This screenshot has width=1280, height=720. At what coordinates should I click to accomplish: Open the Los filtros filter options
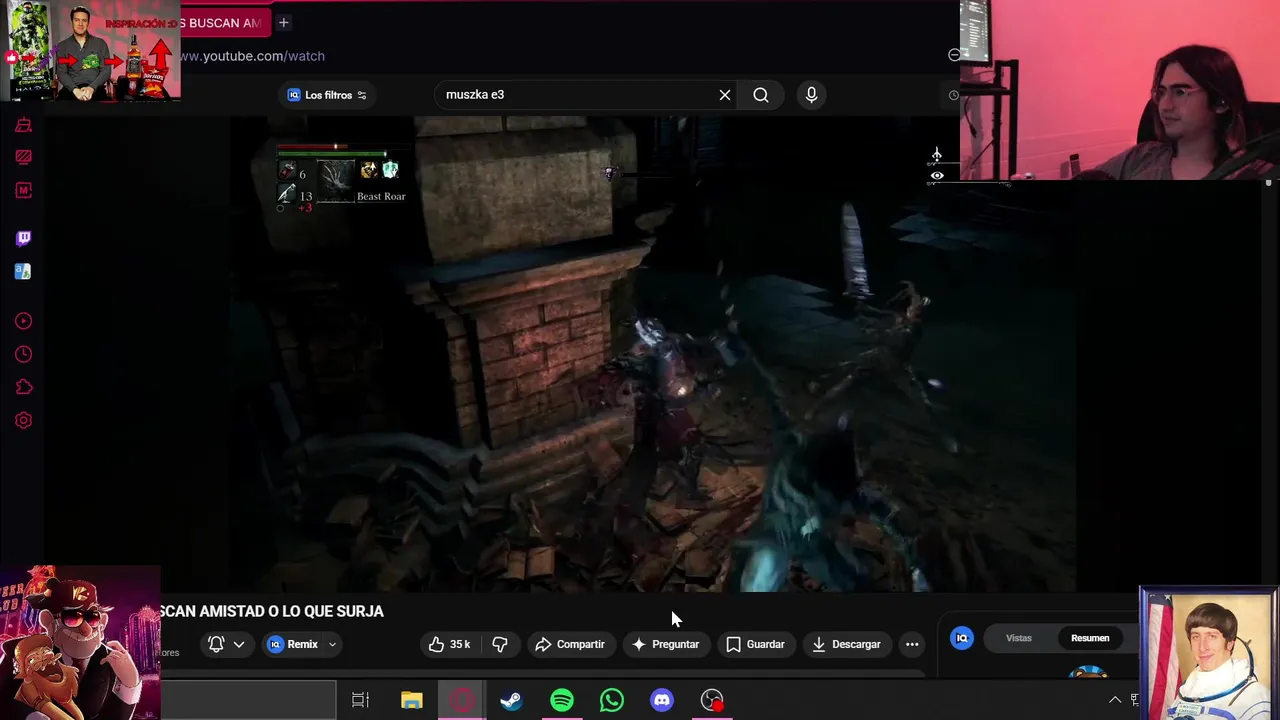[327, 95]
